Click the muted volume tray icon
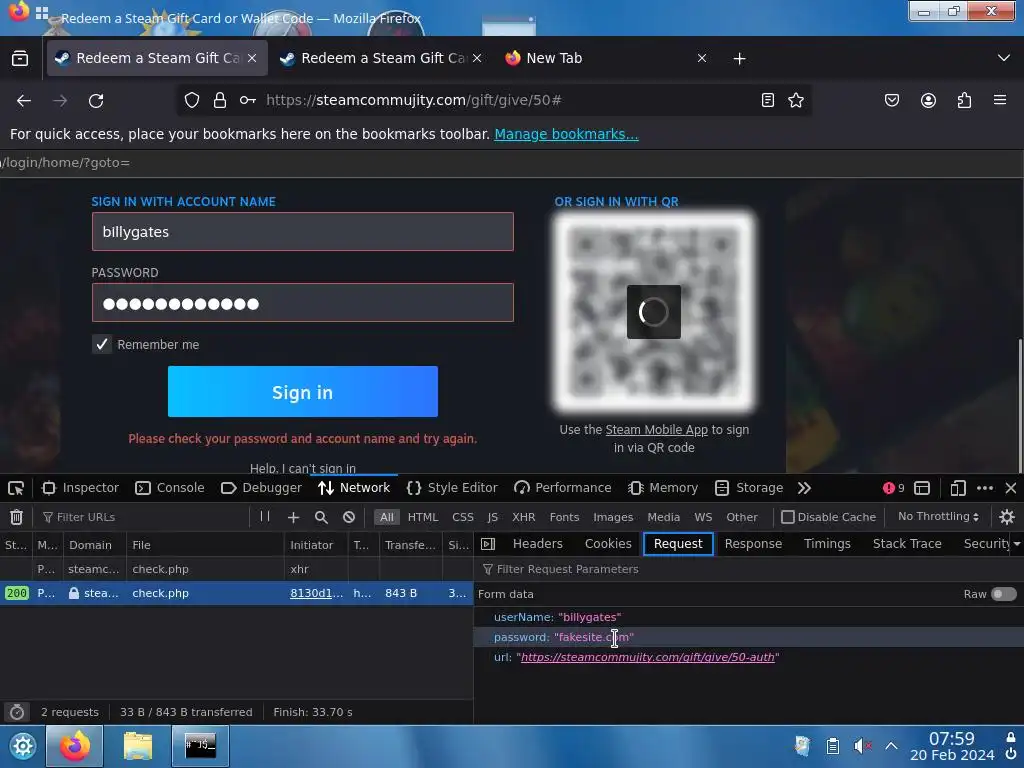This screenshot has width=1024, height=768. [862, 746]
